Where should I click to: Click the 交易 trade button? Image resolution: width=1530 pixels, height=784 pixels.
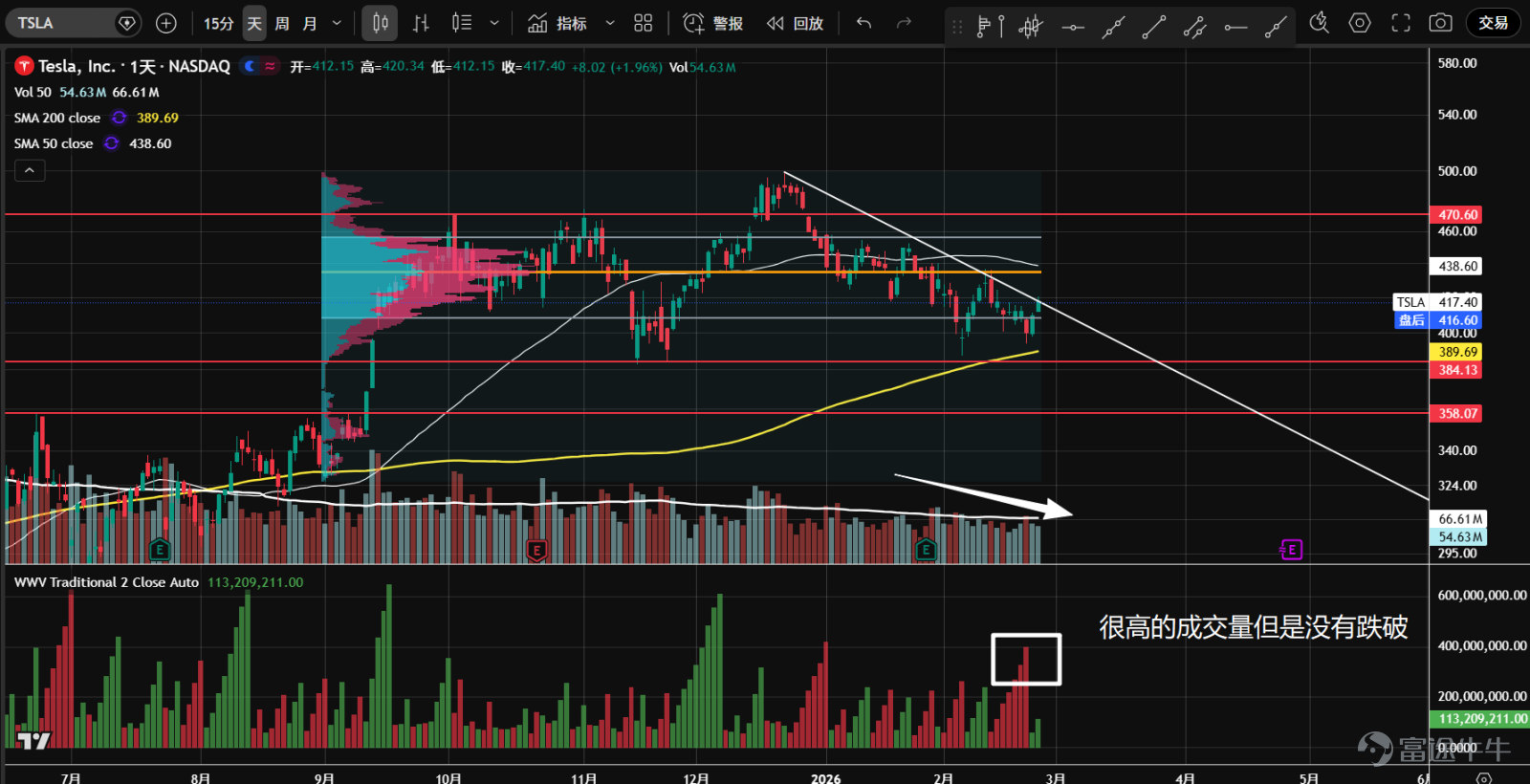pyautogui.click(x=1493, y=23)
